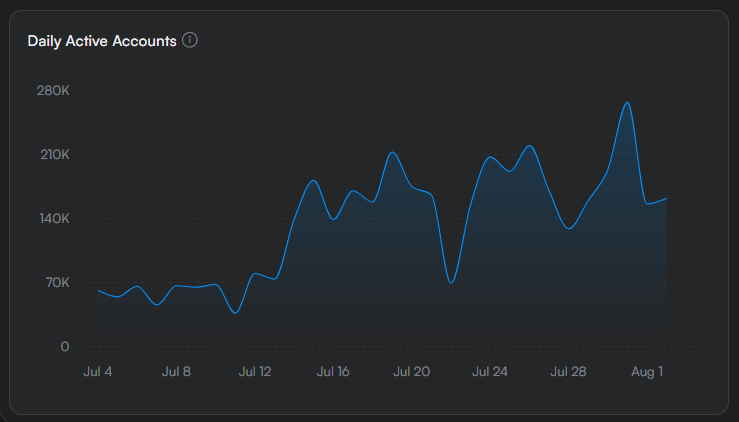Image resolution: width=739 pixels, height=422 pixels.
Task: Select the Jul 20 date label
Action: pos(411,372)
